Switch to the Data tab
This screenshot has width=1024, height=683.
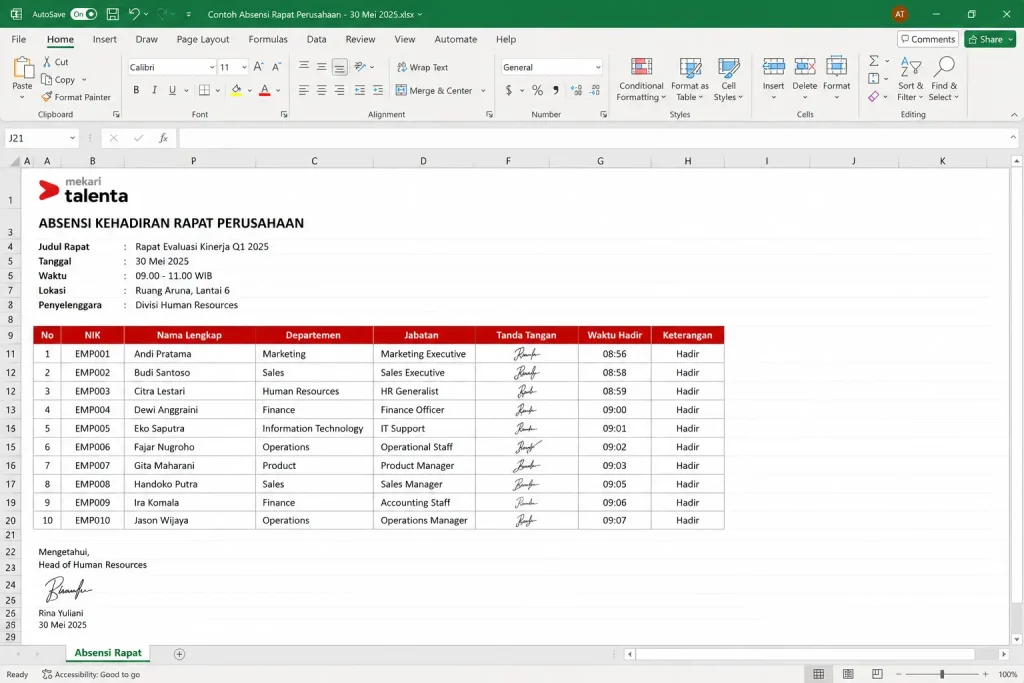[x=316, y=39]
